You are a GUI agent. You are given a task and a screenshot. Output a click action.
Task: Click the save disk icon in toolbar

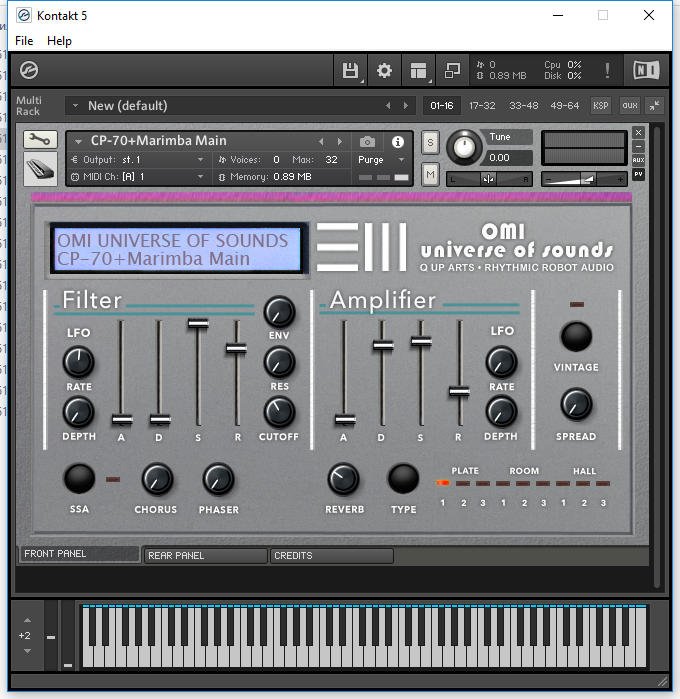[350, 71]
